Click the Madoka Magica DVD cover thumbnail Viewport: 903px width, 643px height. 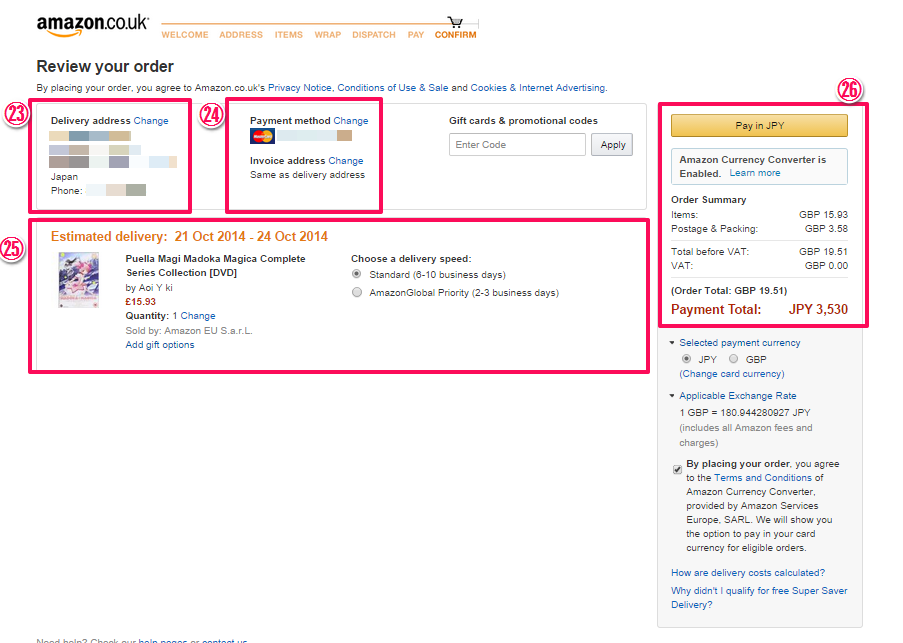(x=79, y=280)
